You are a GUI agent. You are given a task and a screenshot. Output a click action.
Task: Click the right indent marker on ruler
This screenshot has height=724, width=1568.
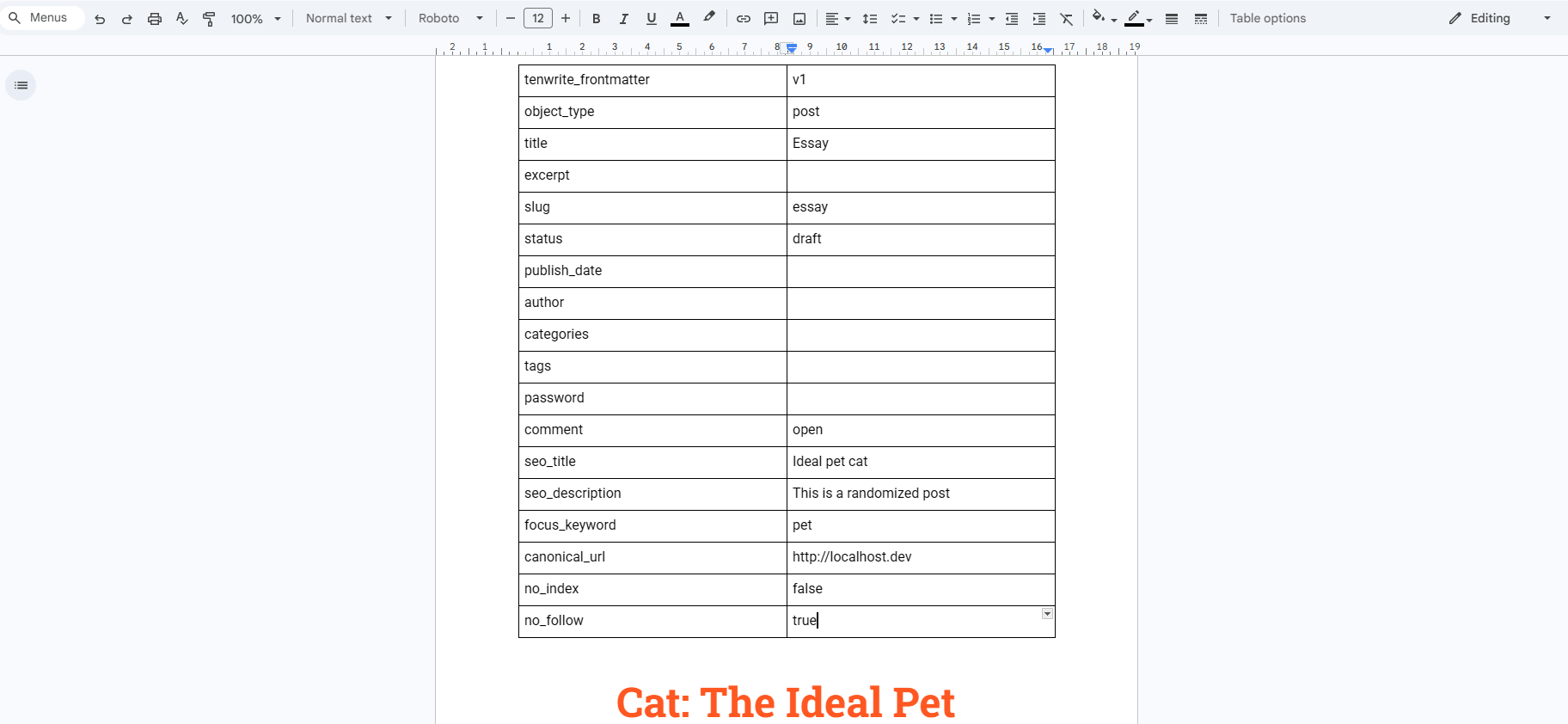1048,51
